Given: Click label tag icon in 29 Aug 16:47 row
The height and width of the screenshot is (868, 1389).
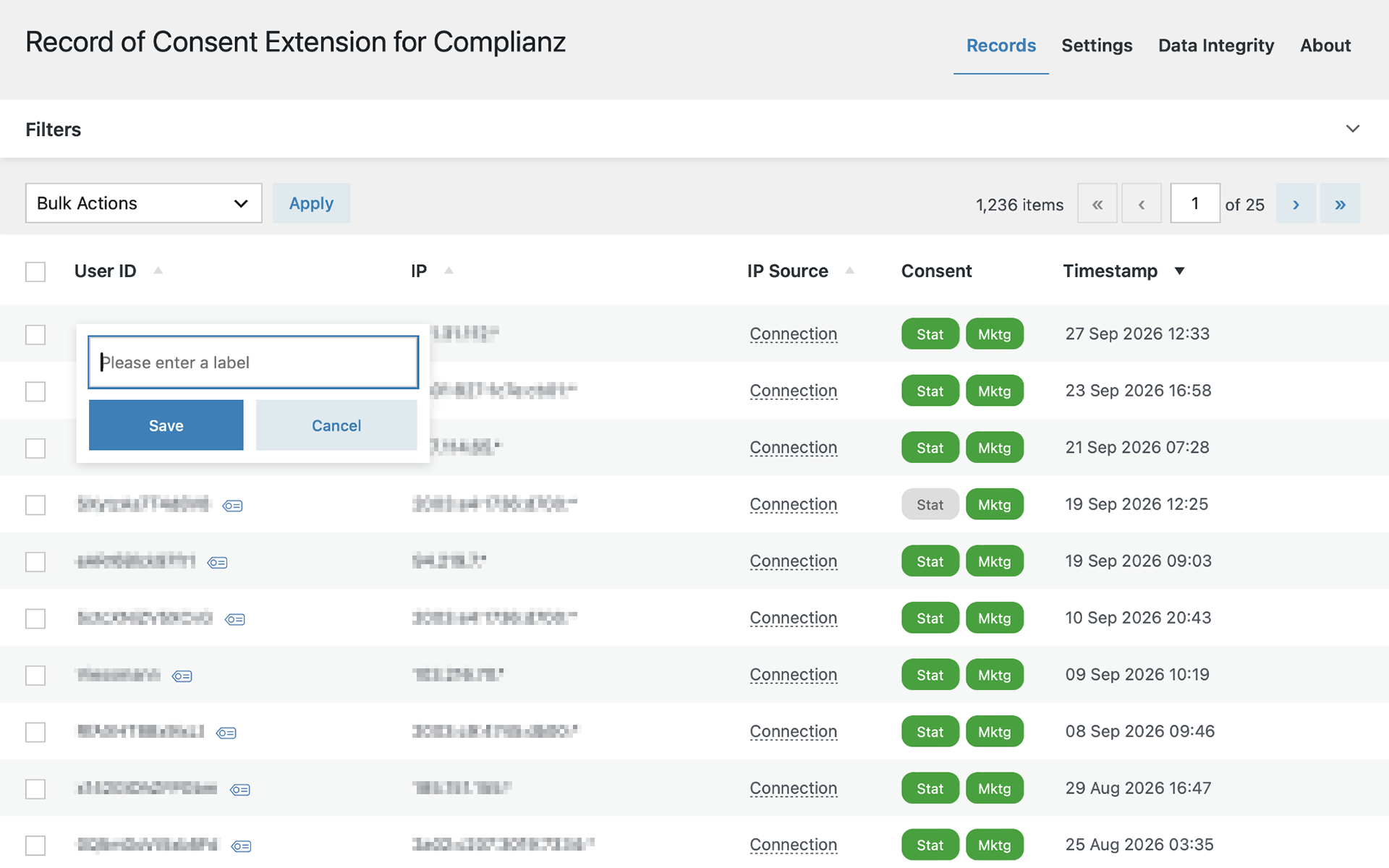Looking at the screenshot, I should click(240, 790).
